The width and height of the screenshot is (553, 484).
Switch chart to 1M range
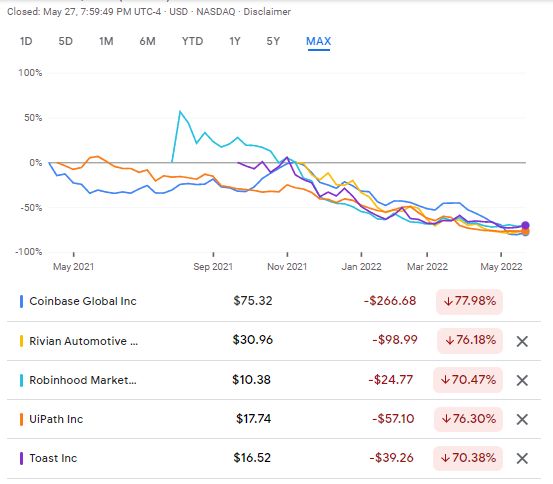click(x=106, y=41)
